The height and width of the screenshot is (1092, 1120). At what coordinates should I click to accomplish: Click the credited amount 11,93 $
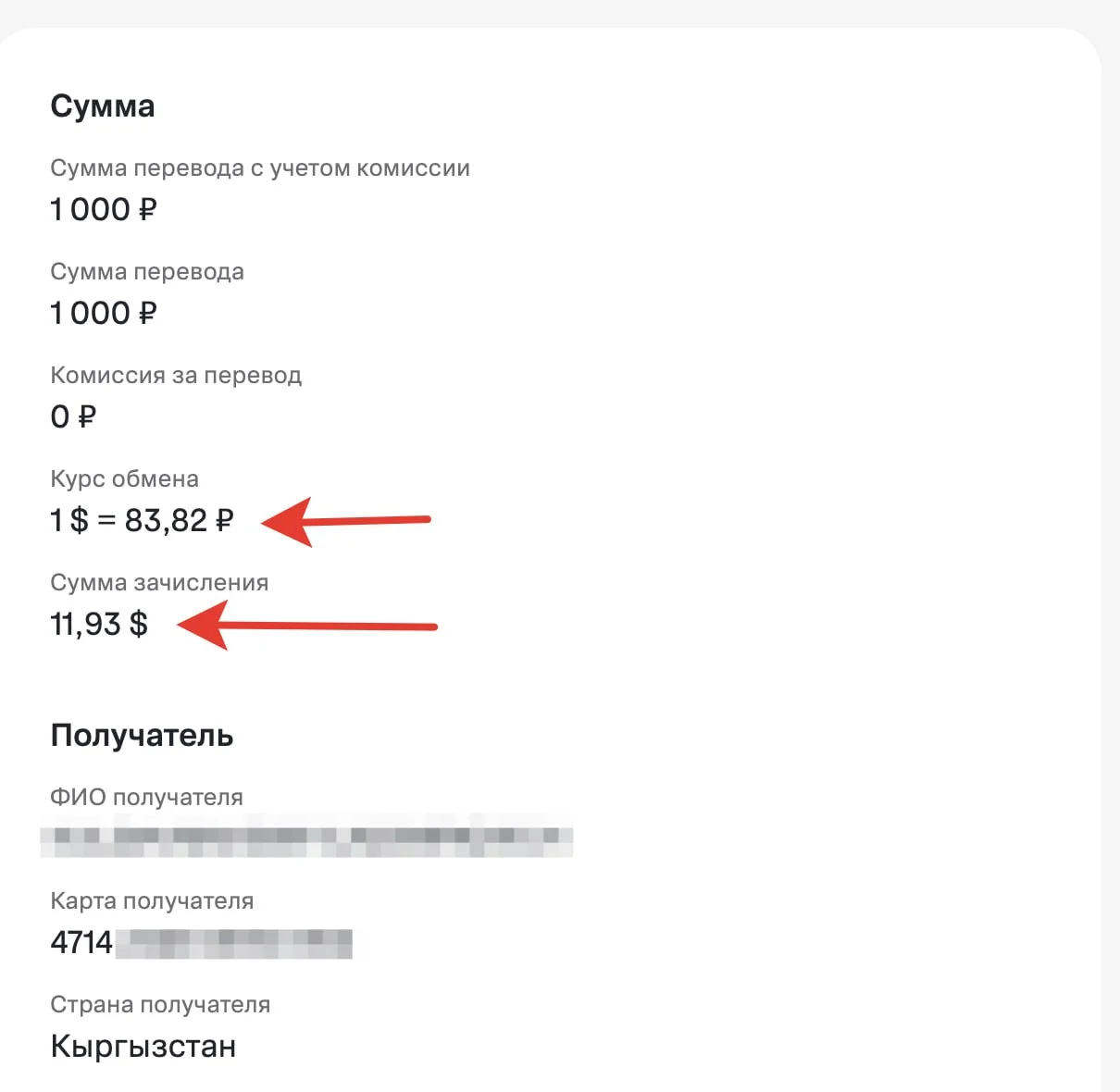[x=99, y=625]
